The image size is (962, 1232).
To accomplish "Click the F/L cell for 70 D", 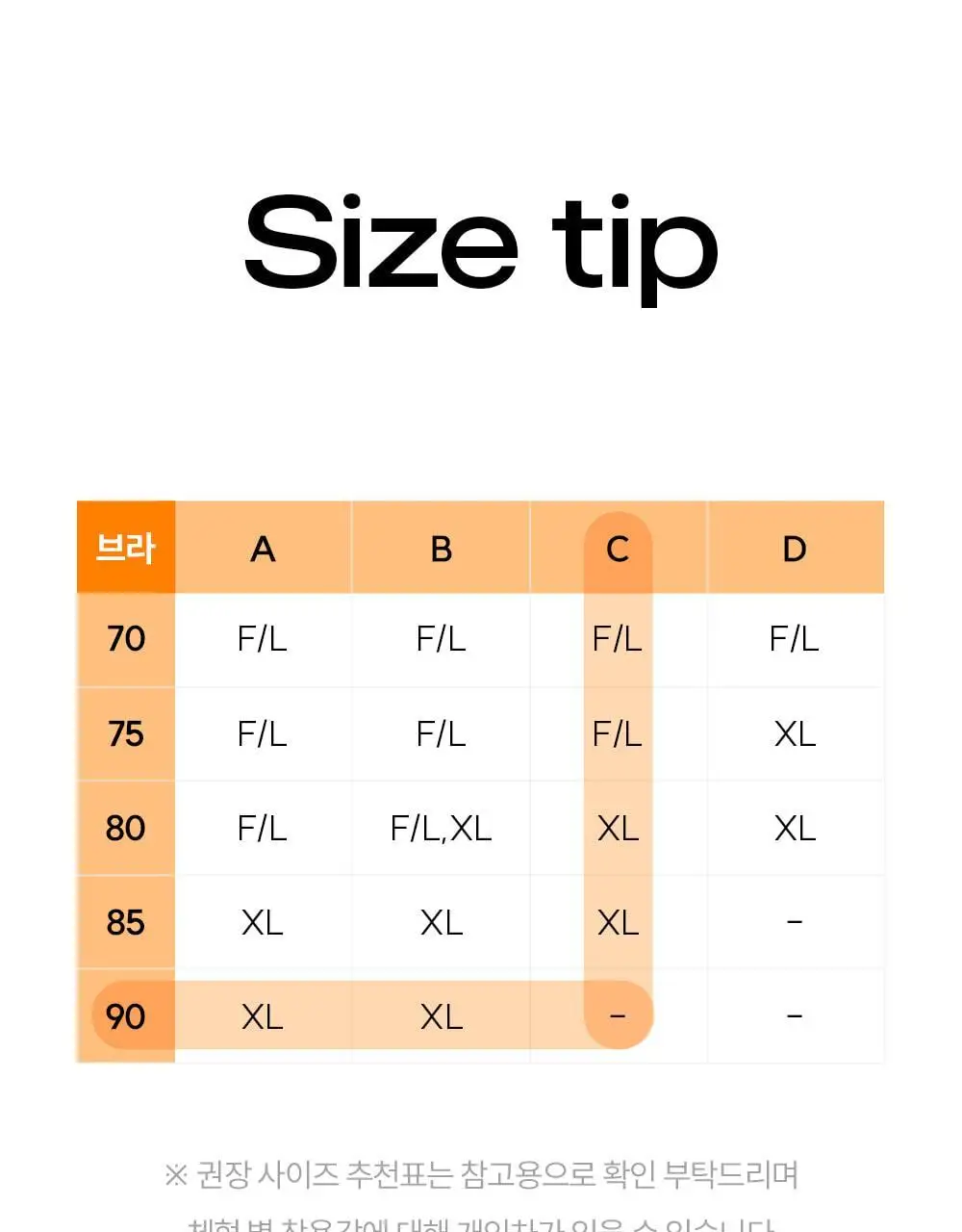I will [796, 639].
